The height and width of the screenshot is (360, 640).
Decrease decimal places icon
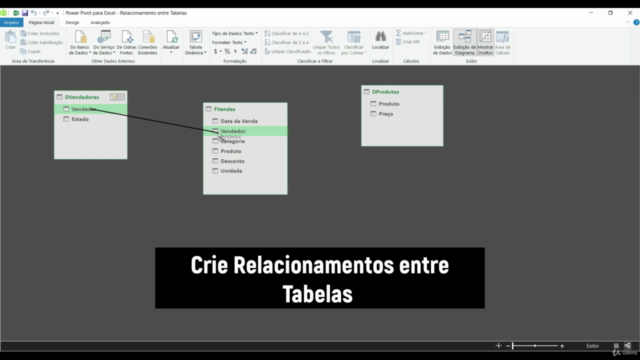(x=253, y=51)
